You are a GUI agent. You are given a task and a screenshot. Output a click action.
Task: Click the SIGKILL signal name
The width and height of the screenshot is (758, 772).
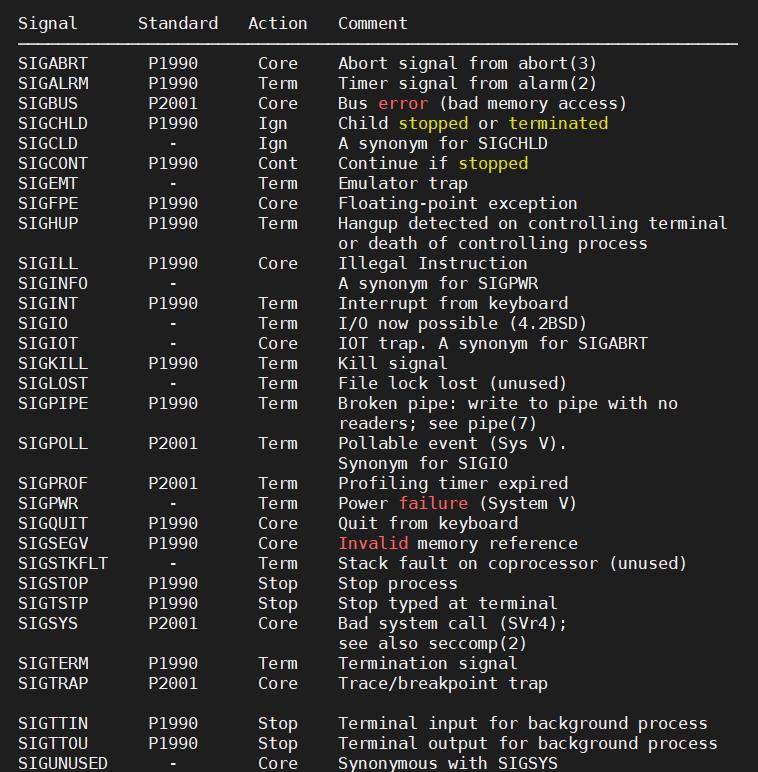(53, 363)
